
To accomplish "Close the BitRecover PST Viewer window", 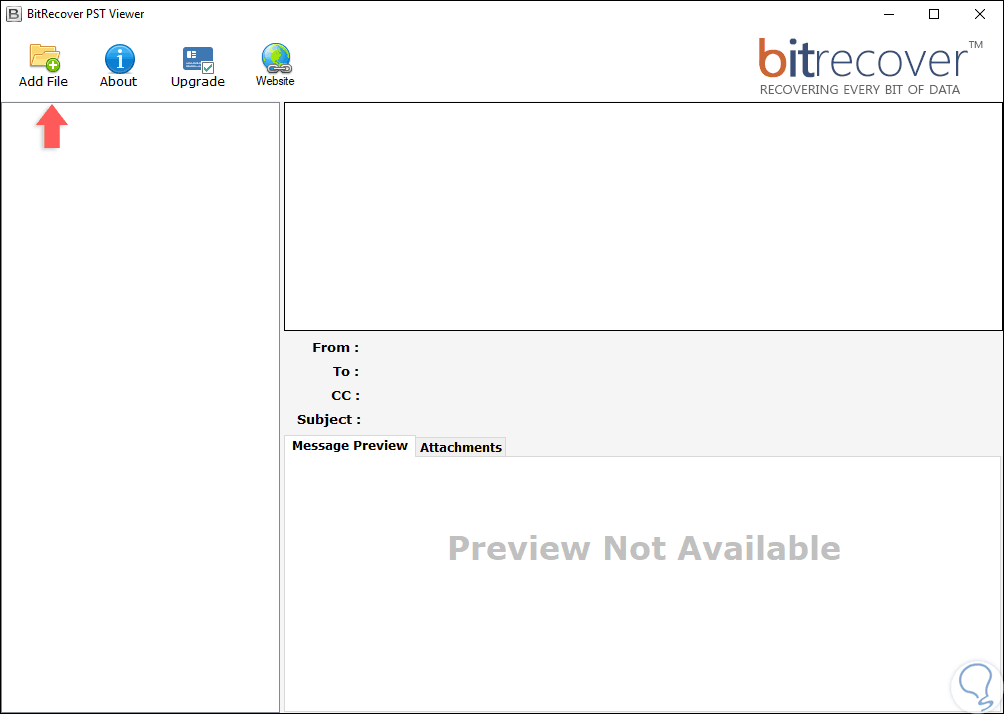I will click(x=980, y=14).
